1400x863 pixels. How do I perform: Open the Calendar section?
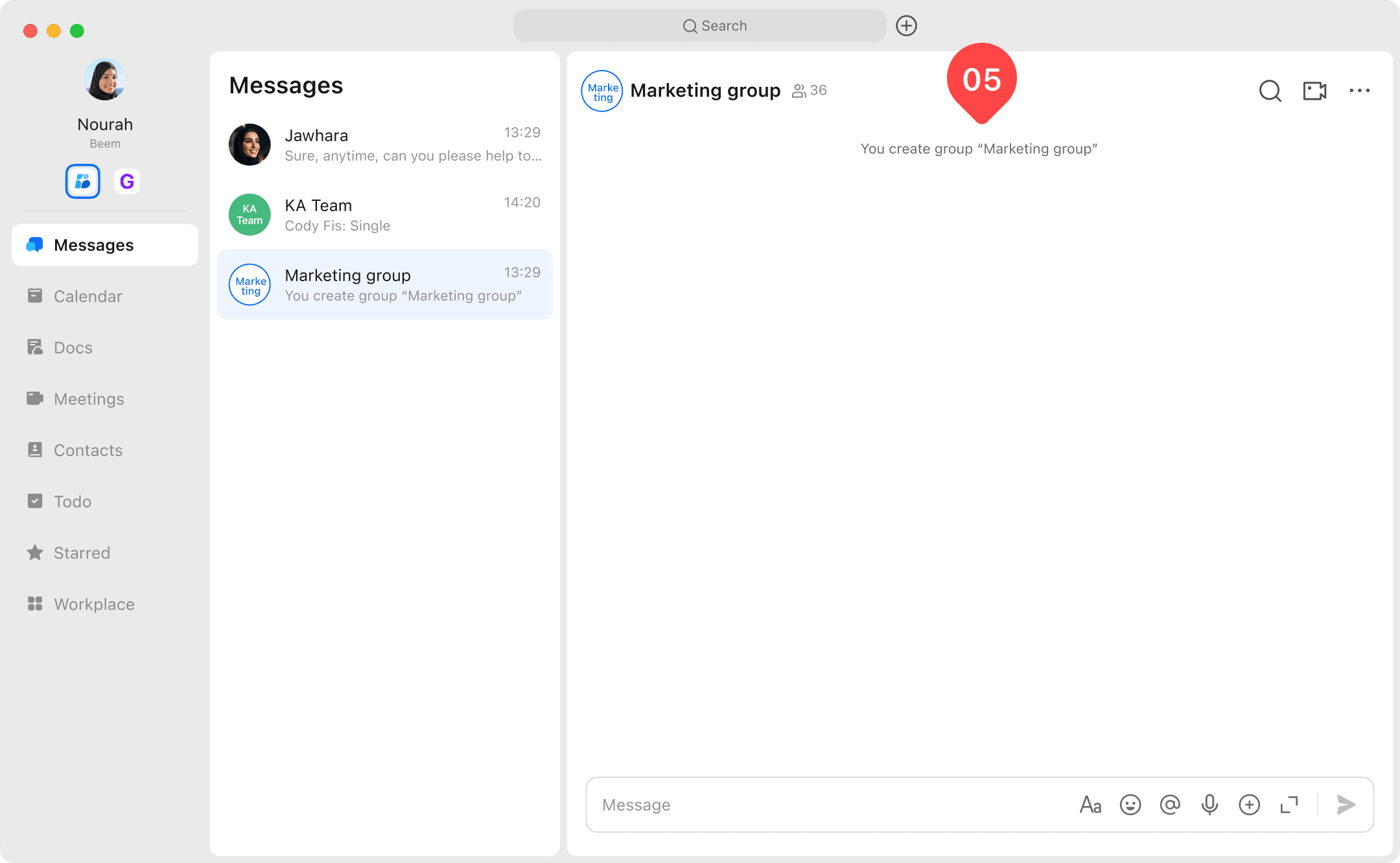[x=87, y=296]
